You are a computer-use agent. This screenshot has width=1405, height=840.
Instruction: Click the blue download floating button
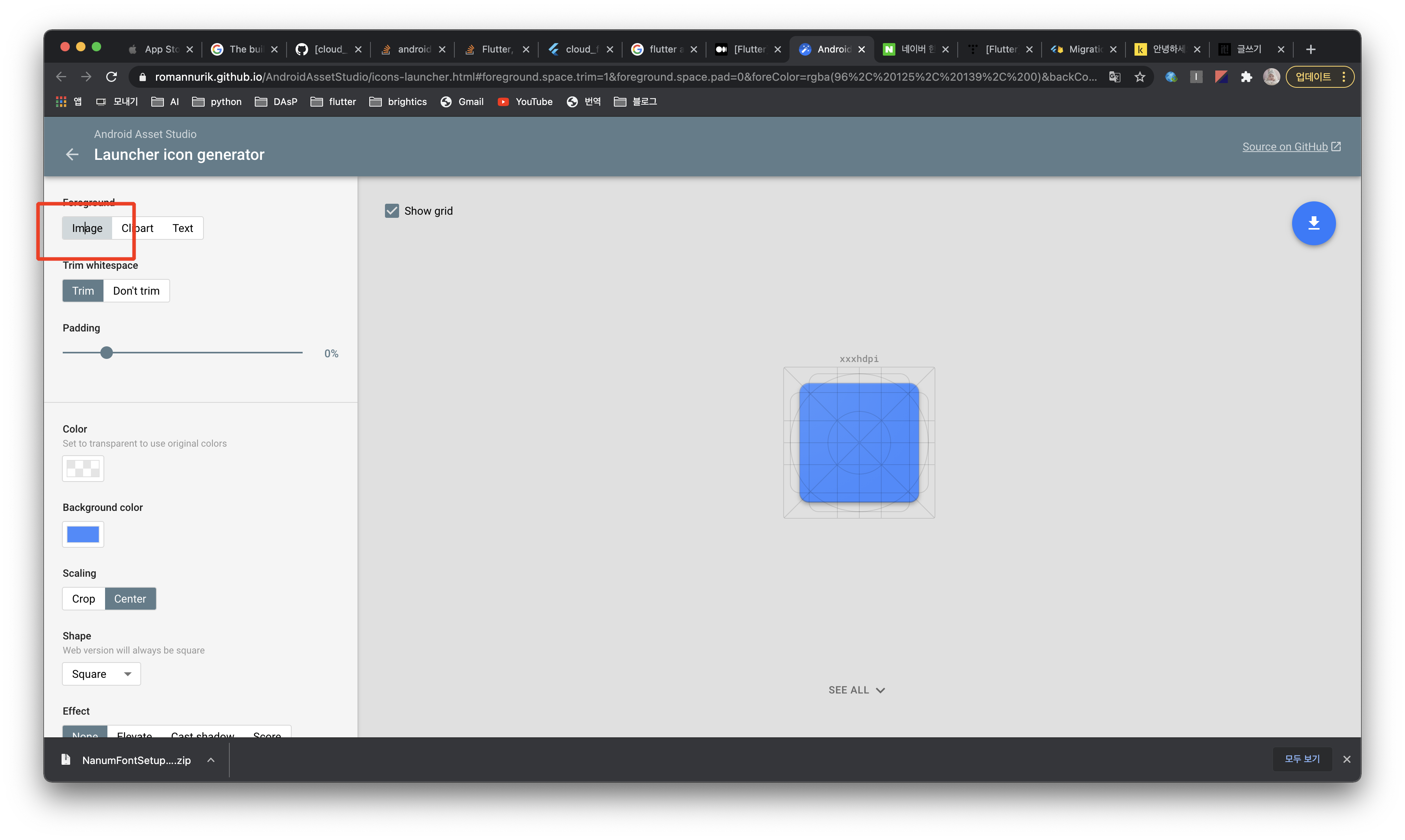tap(1313, 223)
